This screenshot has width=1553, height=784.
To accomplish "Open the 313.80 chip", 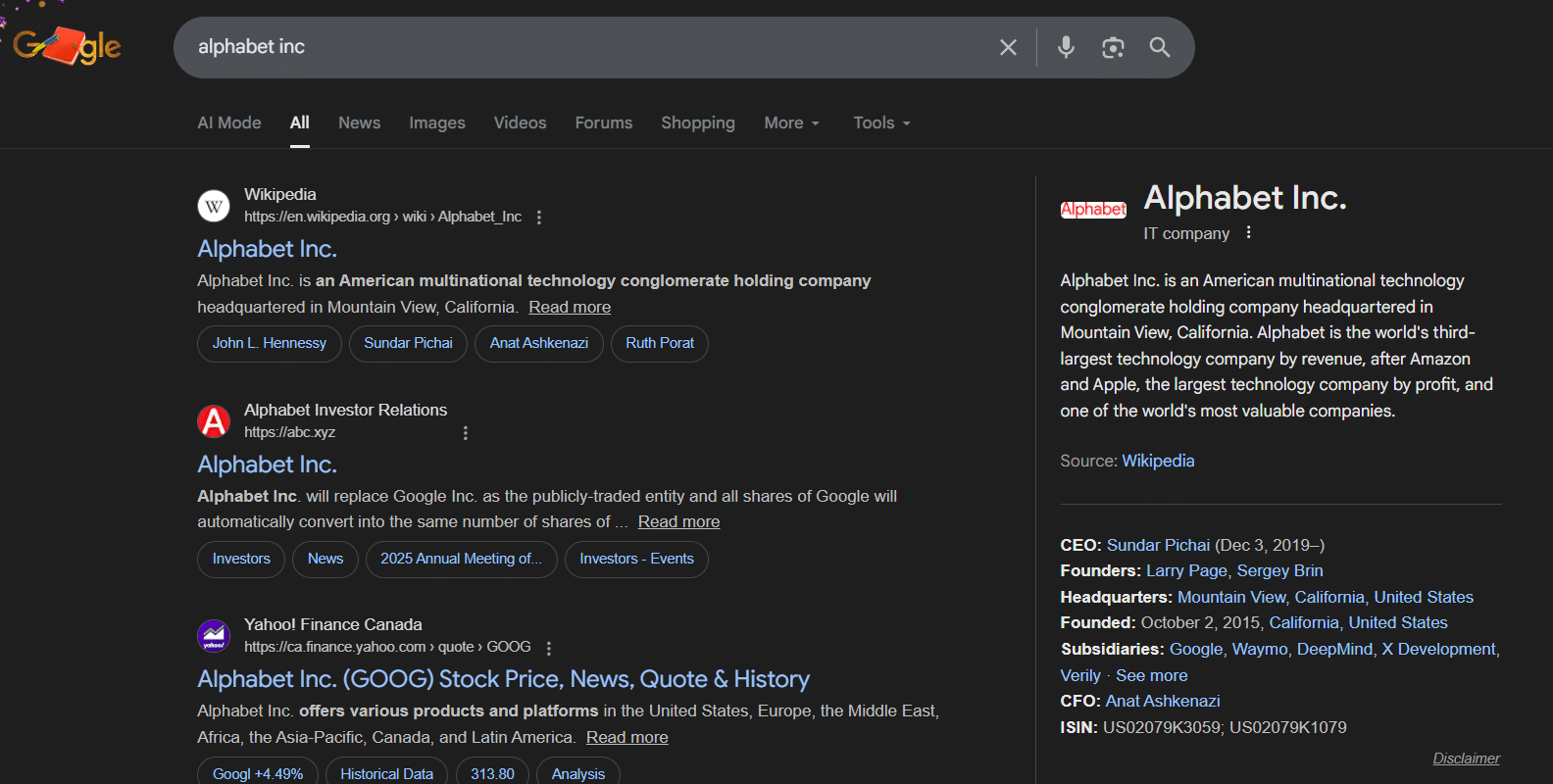I will (x=492, y=773).
